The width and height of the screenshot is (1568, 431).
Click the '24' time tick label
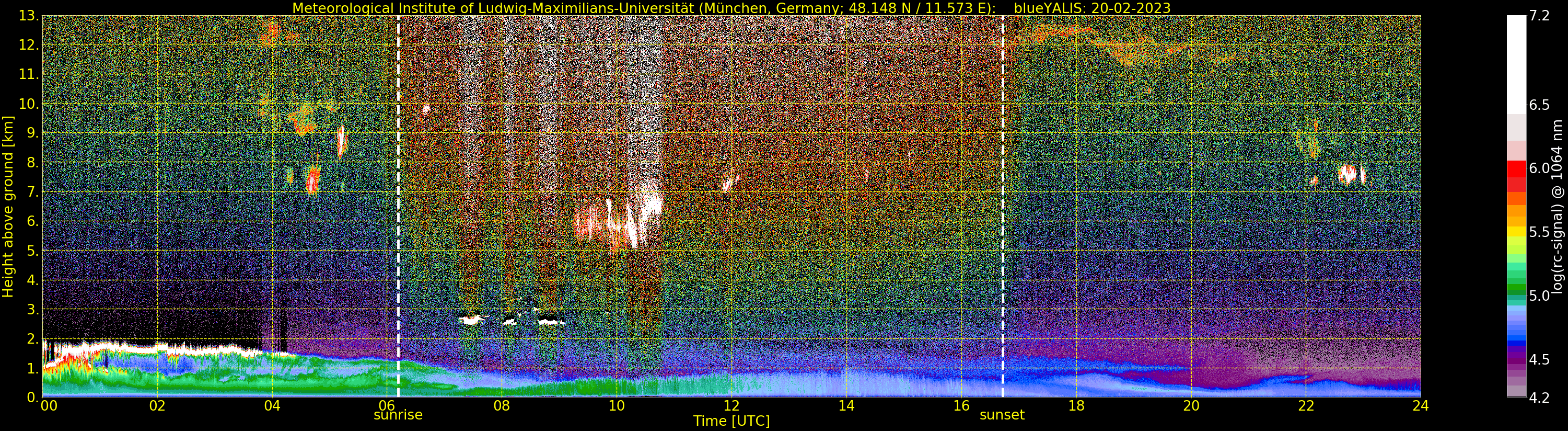pos(1421,405)
